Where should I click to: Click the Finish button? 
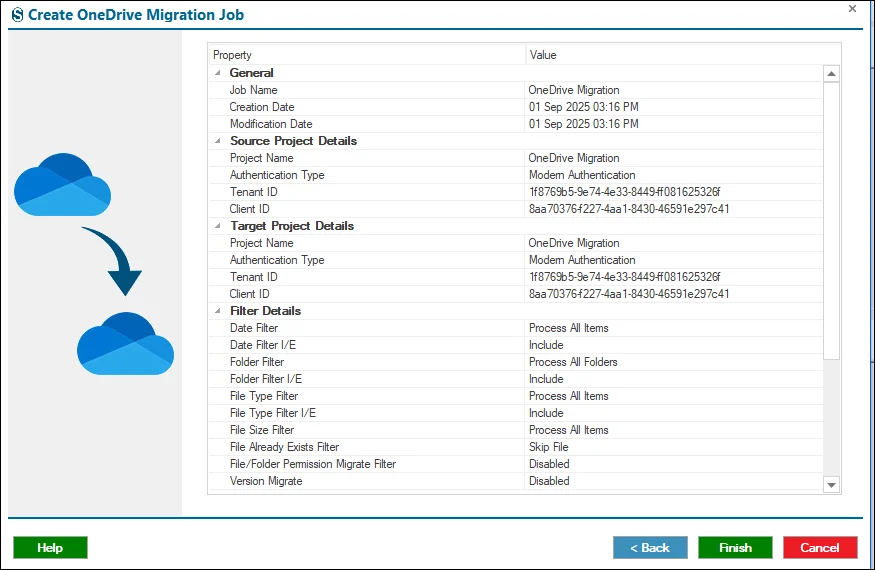tap(735, 547)
